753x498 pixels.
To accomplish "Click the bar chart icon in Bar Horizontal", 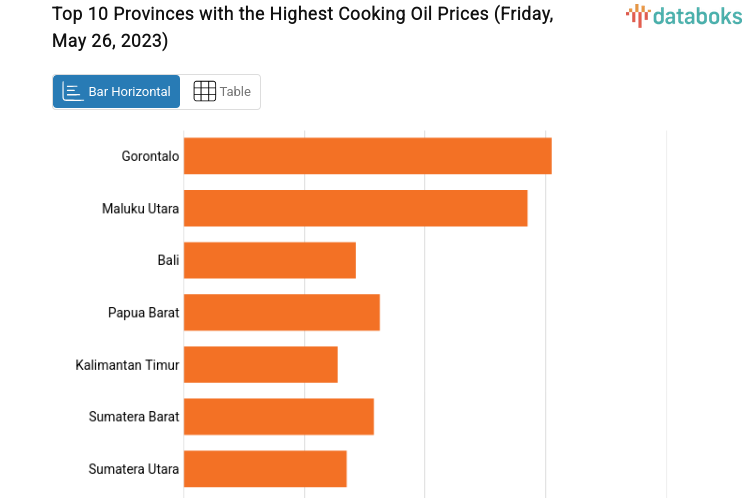I will (73, 92).
